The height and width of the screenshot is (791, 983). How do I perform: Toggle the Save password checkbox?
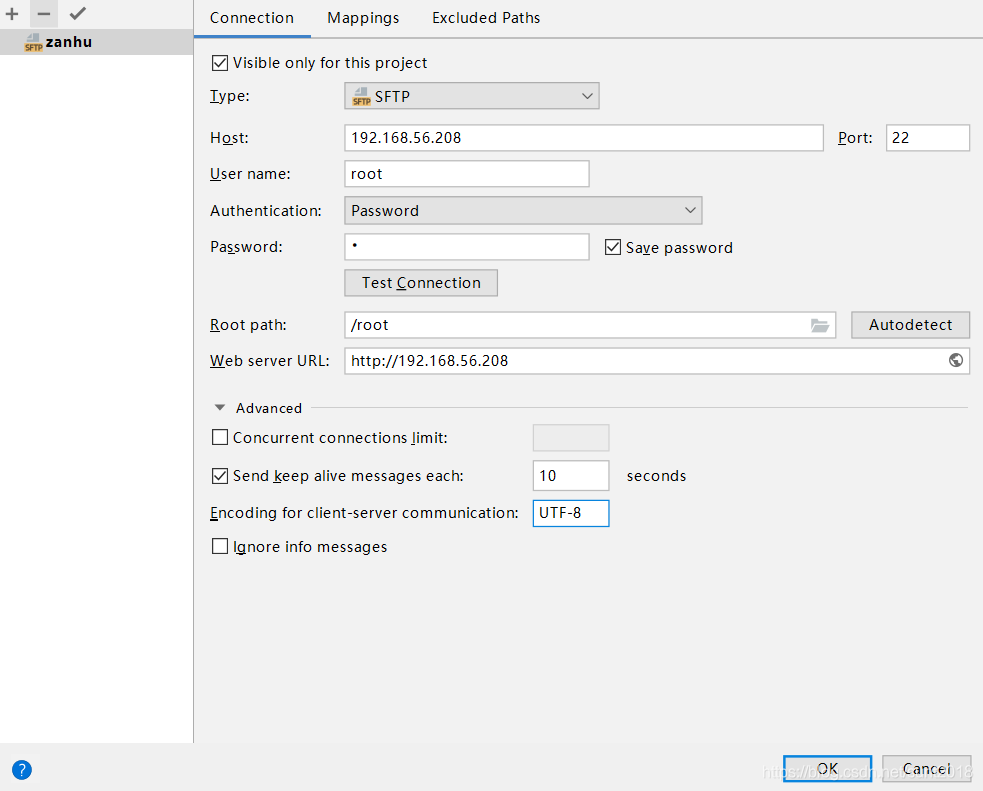point(612,247)
